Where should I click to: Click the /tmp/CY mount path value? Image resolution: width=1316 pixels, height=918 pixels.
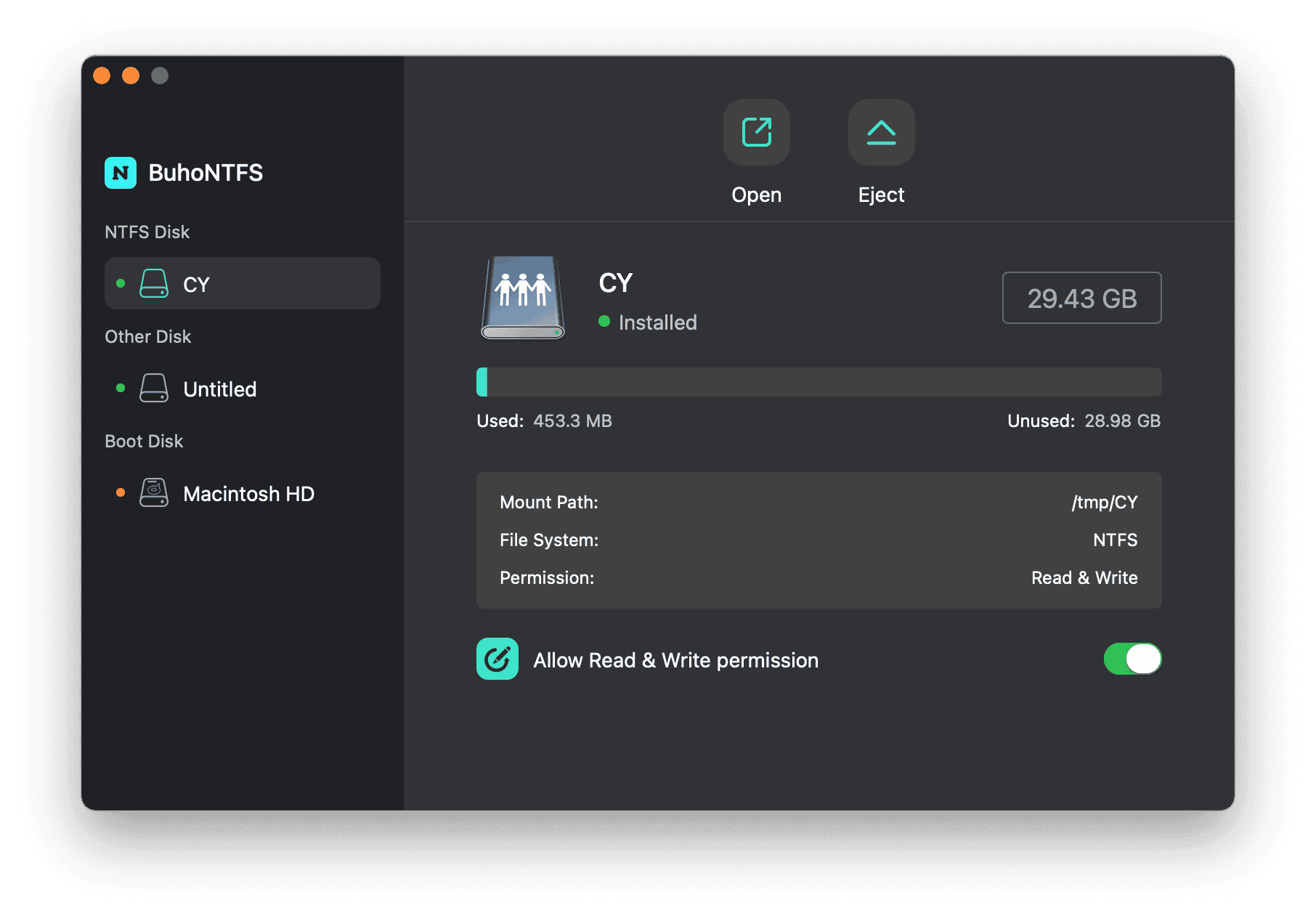click(1105, 503)
